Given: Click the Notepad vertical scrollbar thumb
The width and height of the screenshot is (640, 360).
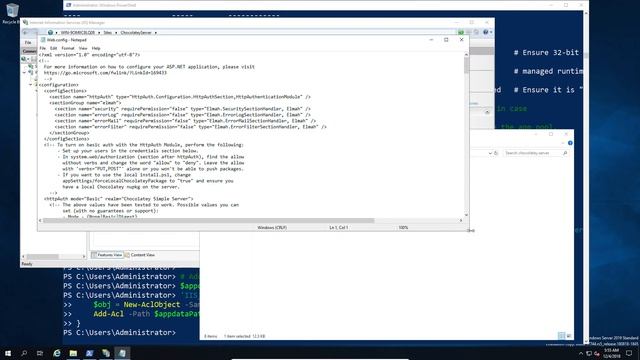Looking at the screenshot, I should tap(466, 65).
